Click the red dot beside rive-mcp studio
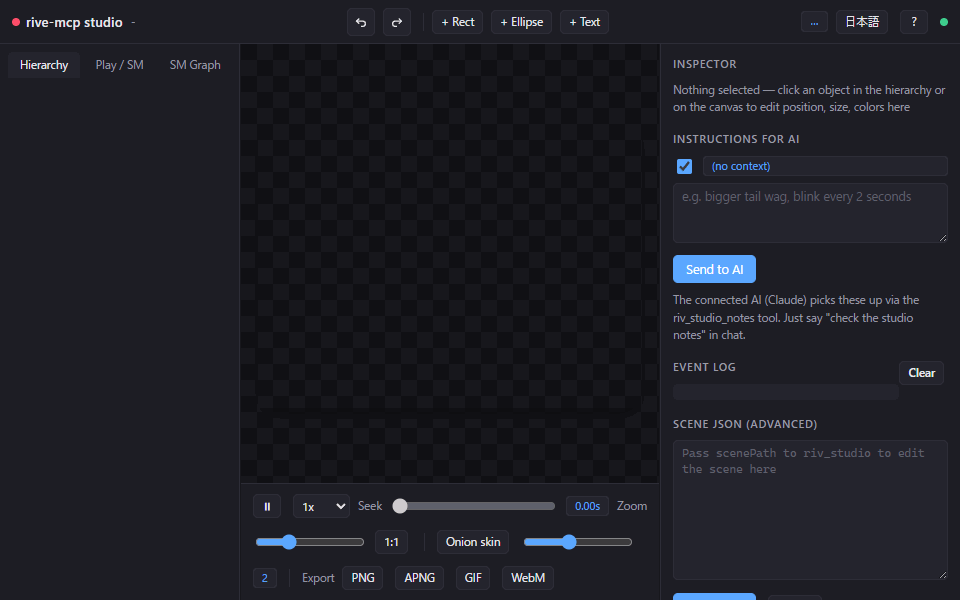This screenshot has height=600, width=960. (x=16, y=22)
